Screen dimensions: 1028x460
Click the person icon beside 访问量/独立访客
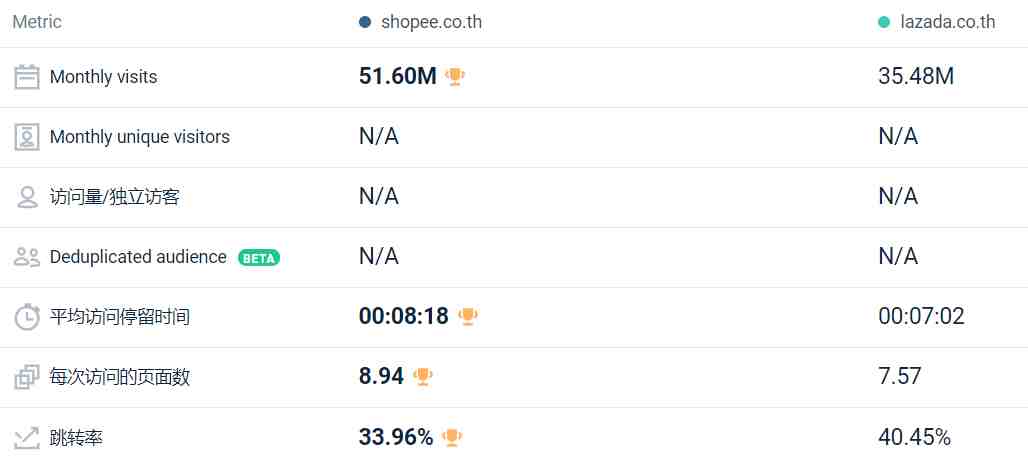tap(27, 197)
